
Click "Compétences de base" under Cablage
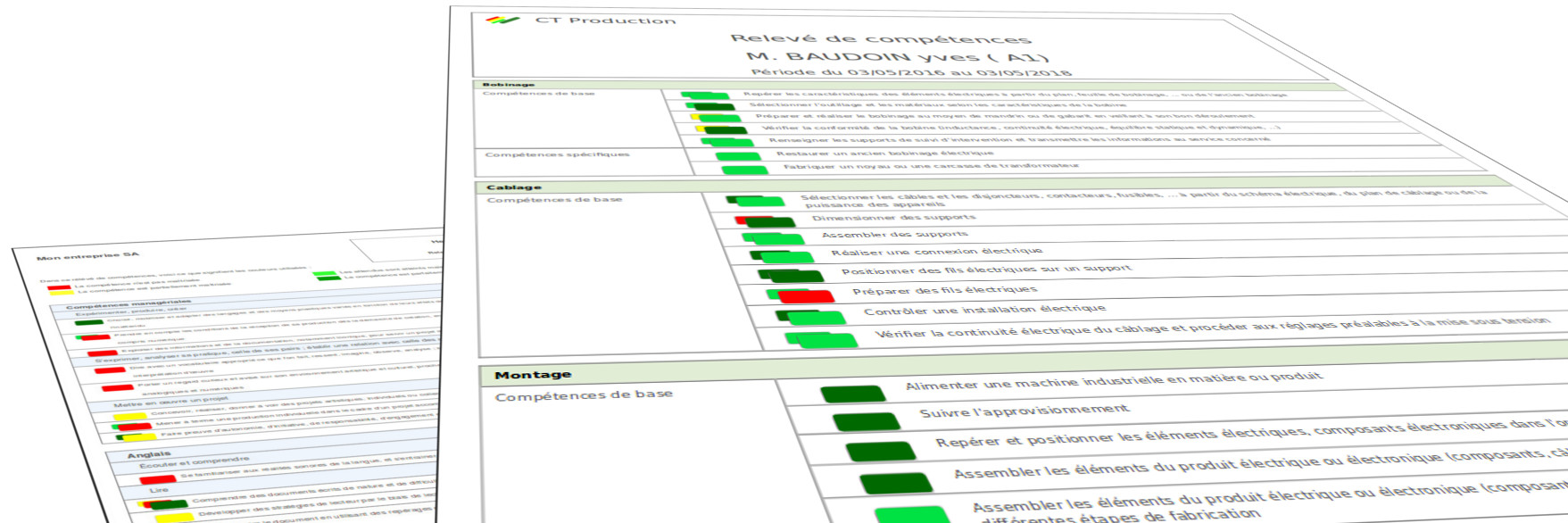[x=554, y=199]
